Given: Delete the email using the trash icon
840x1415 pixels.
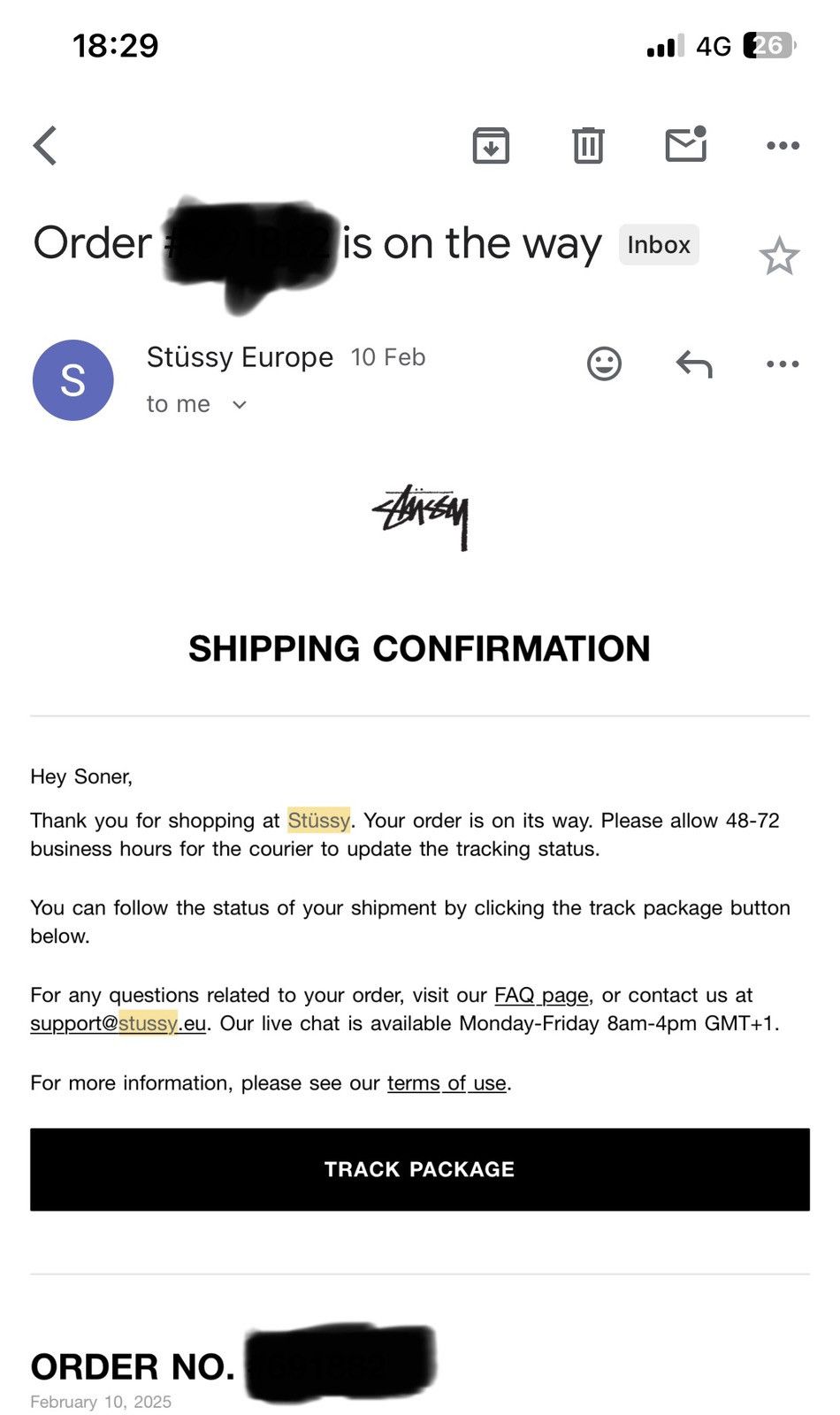Looking at the screenshot, I should [x=588, y=146].
